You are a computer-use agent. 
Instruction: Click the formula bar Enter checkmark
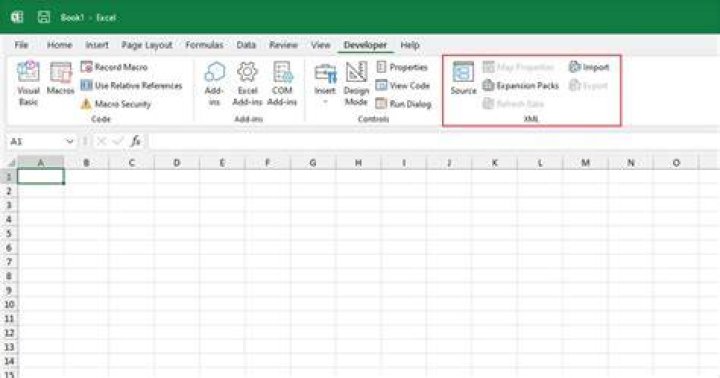click(118, 141)
